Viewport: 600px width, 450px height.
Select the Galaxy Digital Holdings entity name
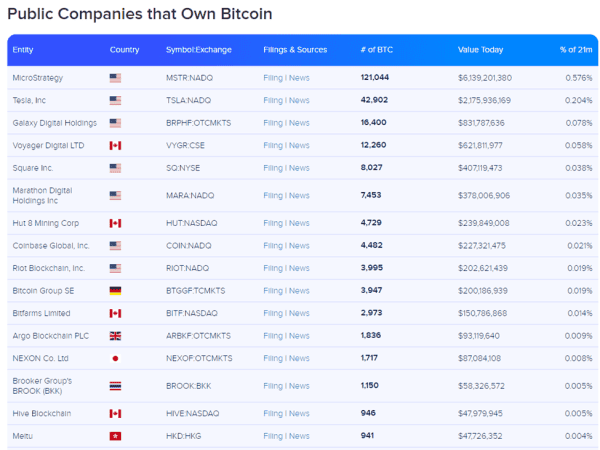coord(54,123)
